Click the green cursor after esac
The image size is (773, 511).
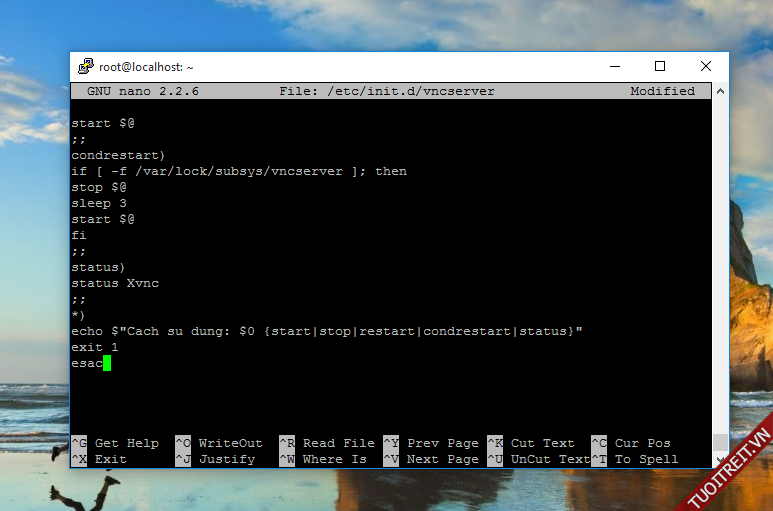click(107, 363)
